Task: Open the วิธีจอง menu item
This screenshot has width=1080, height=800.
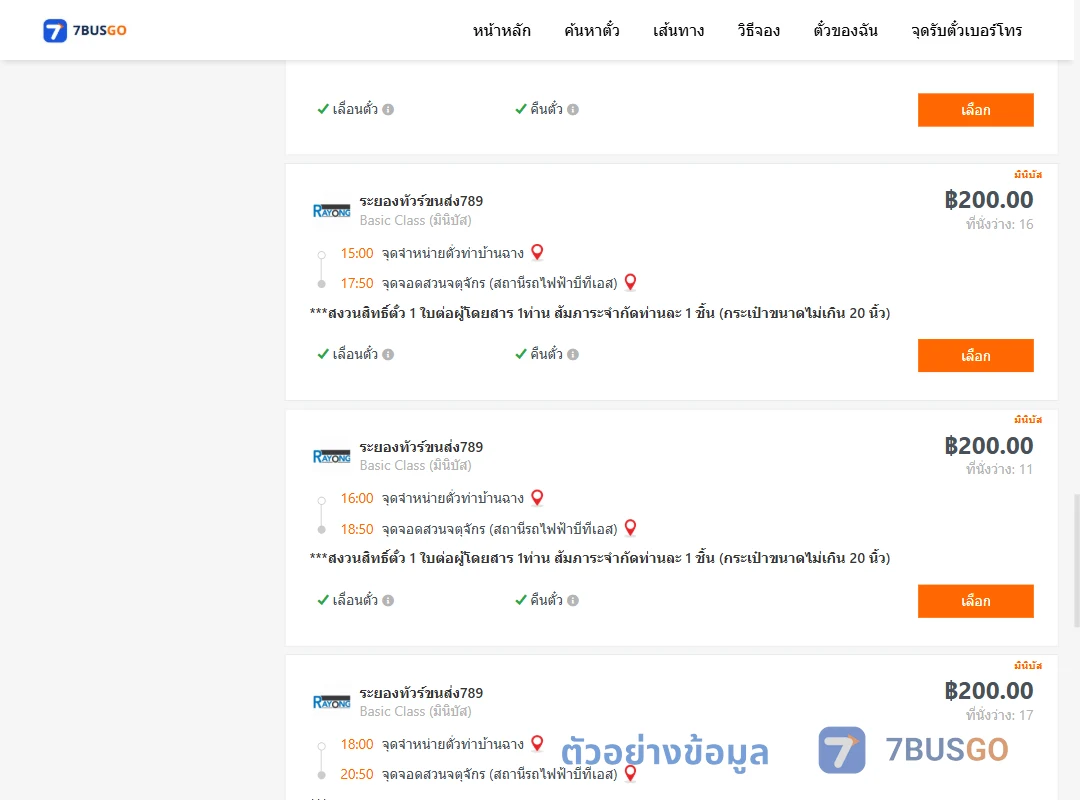Action: [x=758, y=30]
